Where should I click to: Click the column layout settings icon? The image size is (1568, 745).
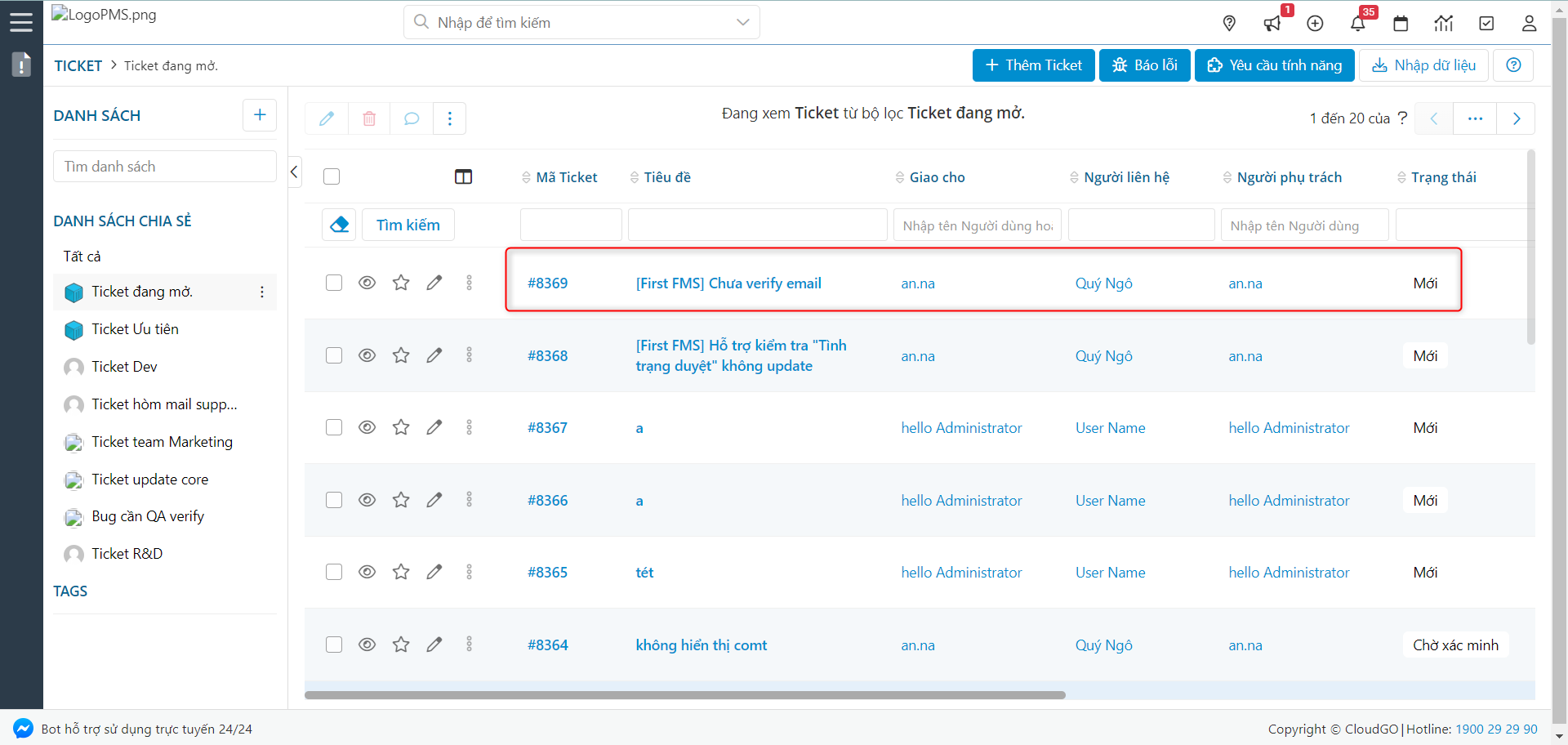[463, 177]
